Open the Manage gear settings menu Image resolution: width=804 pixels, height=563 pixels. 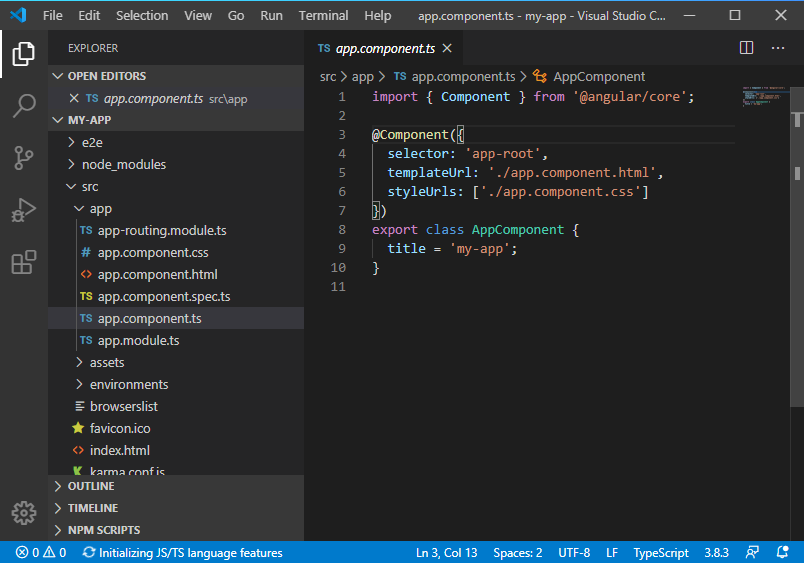click(x=24, y=512)
